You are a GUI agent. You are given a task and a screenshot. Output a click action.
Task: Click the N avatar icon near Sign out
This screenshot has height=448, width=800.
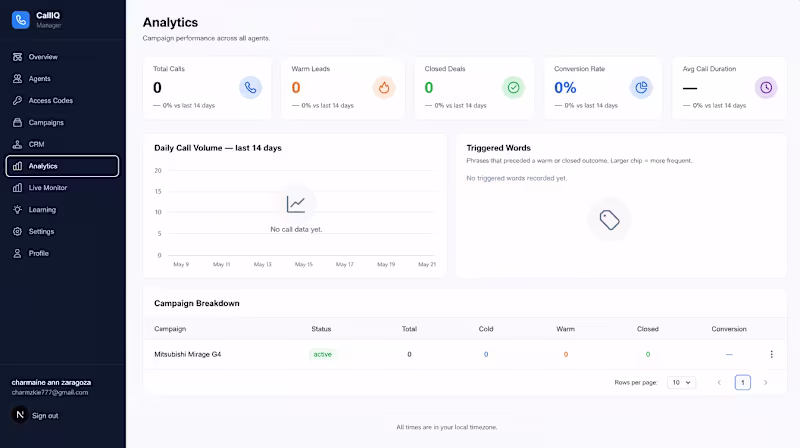20,415
